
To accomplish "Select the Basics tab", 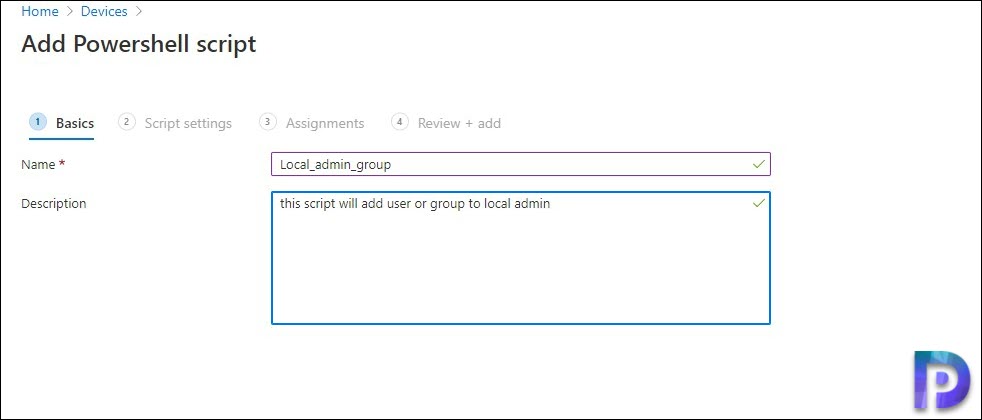I will pos(61,123).
